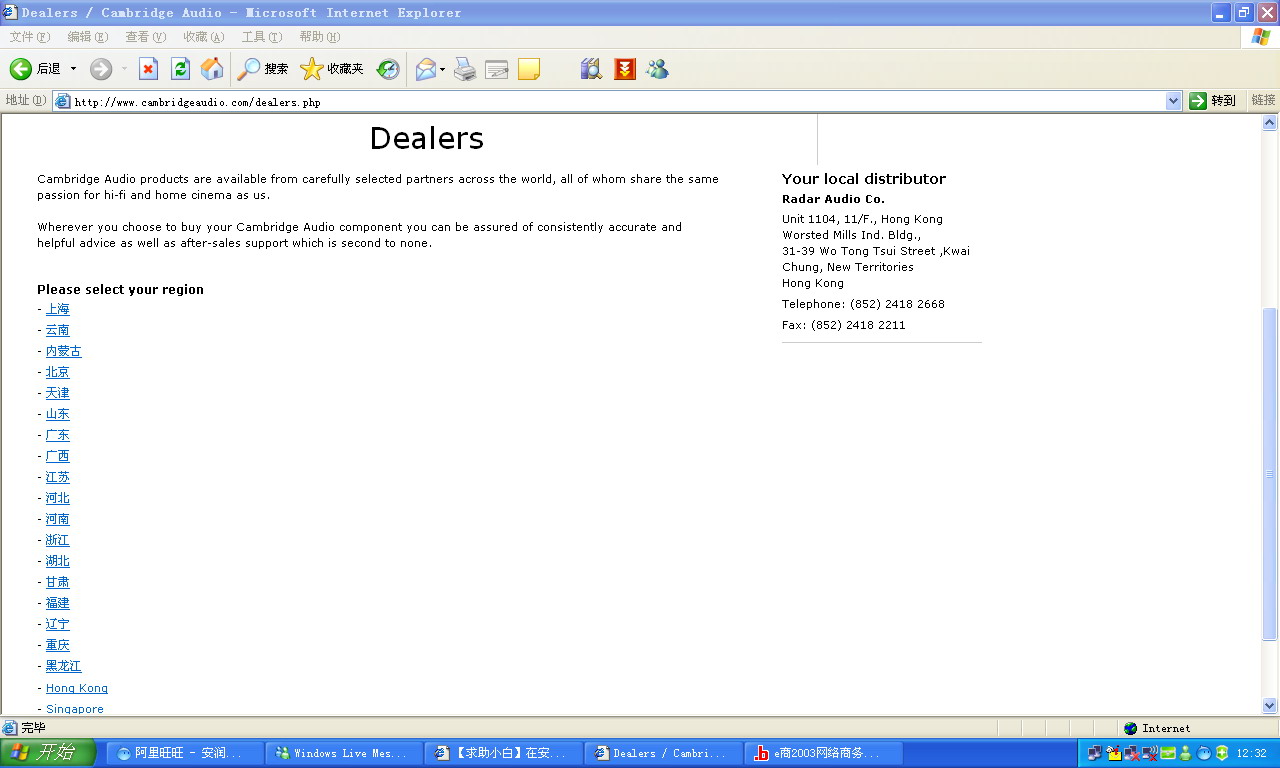Image resolution: width=1280 pixels, height=768 pixels.
Task: Stop loading with the red X icon
Action: tap(148, 69)
